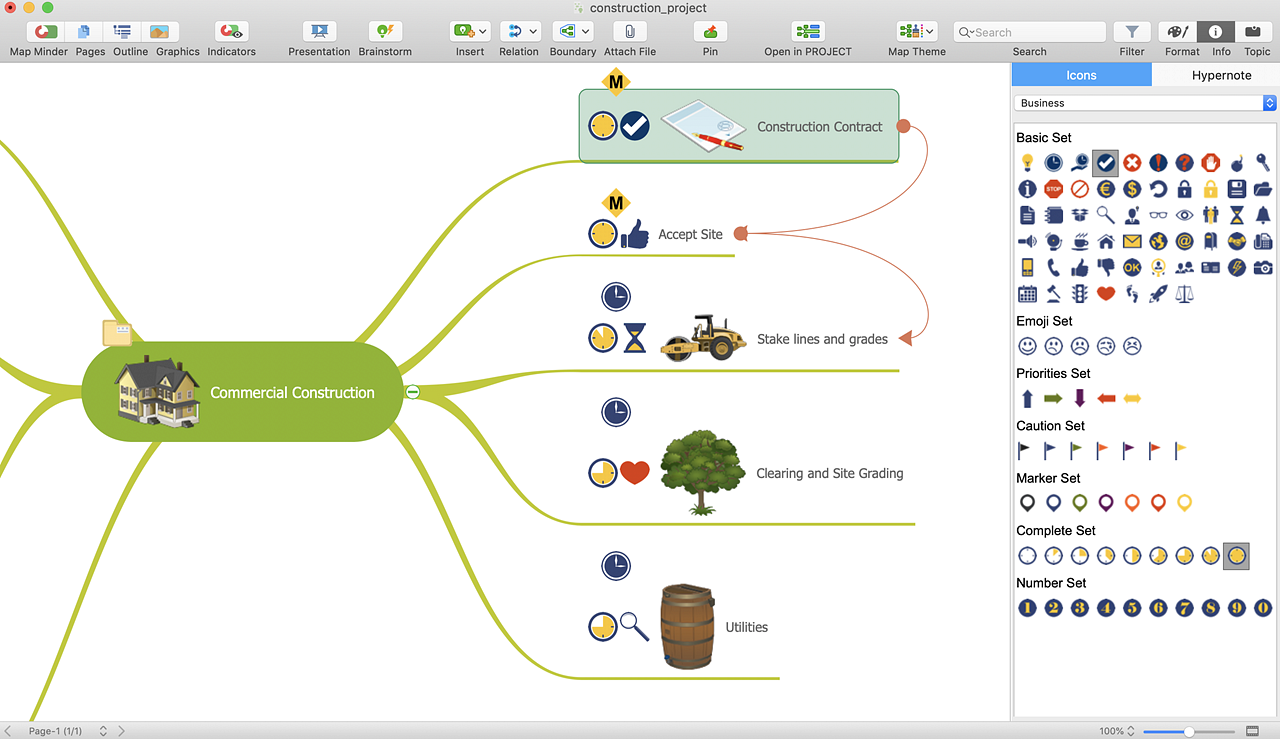Pick the number 5 icon
This screenshot has width=1280, height=739.
[1132, 607]
